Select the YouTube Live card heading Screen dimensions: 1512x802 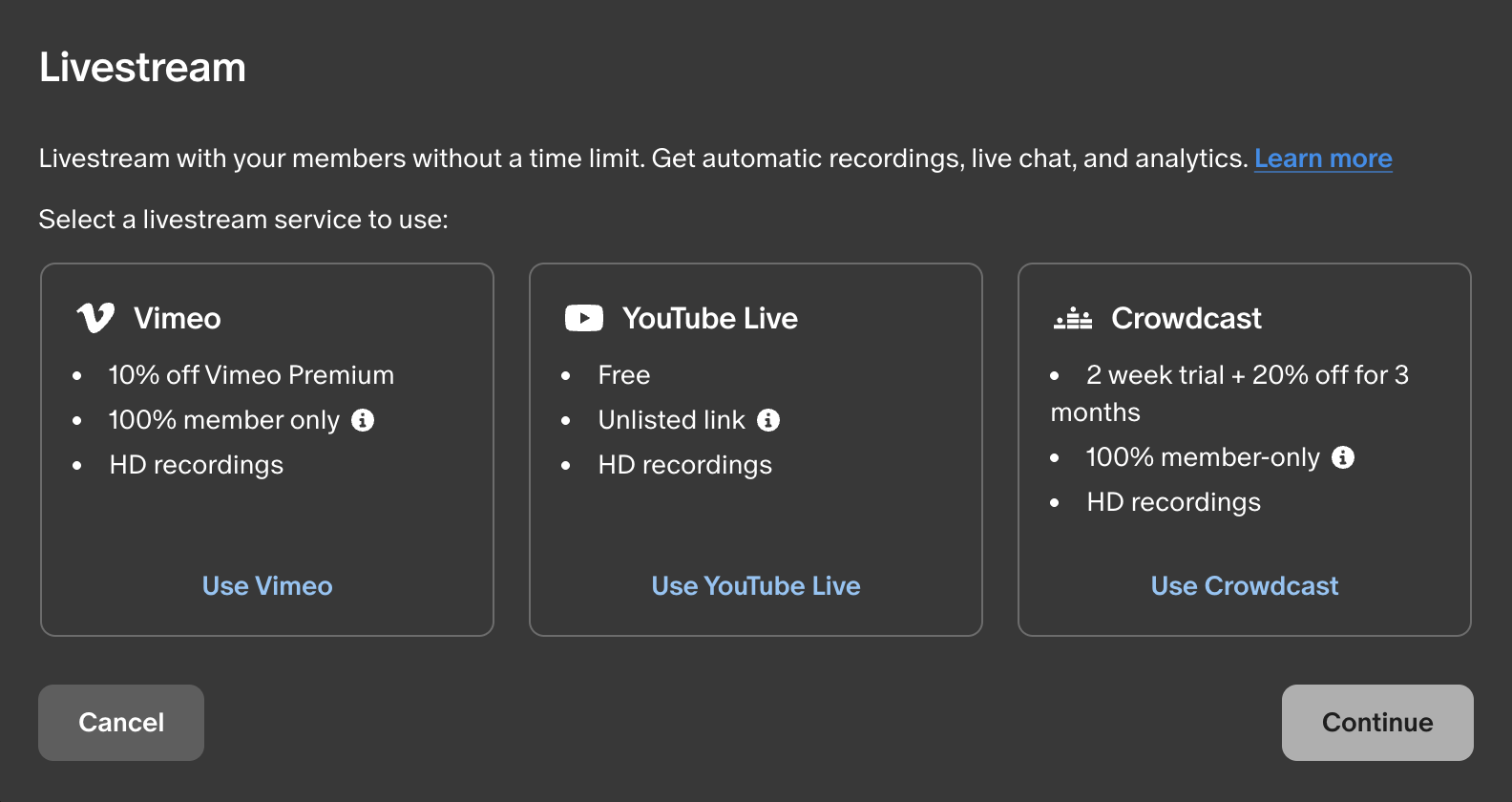[x=710, y=318]
